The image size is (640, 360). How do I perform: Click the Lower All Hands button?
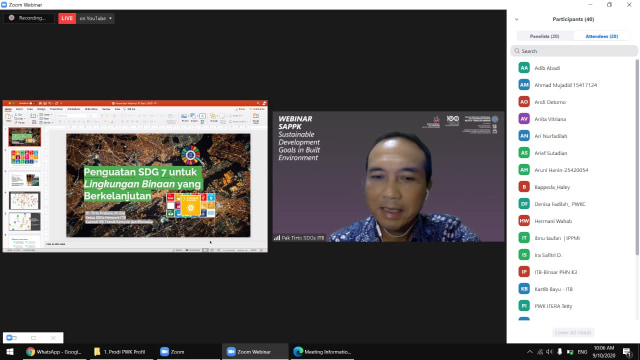(x=573, y=333)
